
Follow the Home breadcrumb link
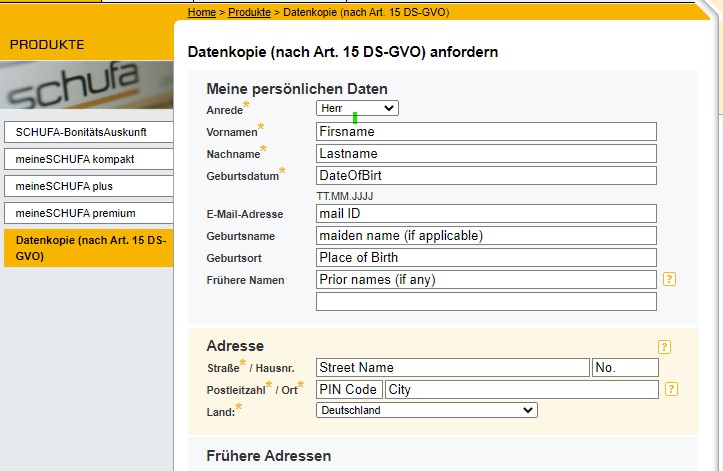(201, 12)
